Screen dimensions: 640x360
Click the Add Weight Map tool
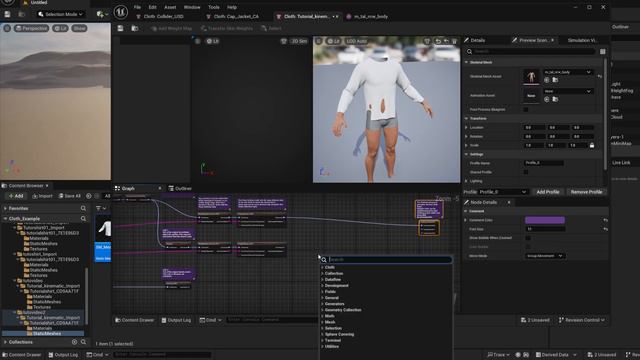(x=171, y=29)
